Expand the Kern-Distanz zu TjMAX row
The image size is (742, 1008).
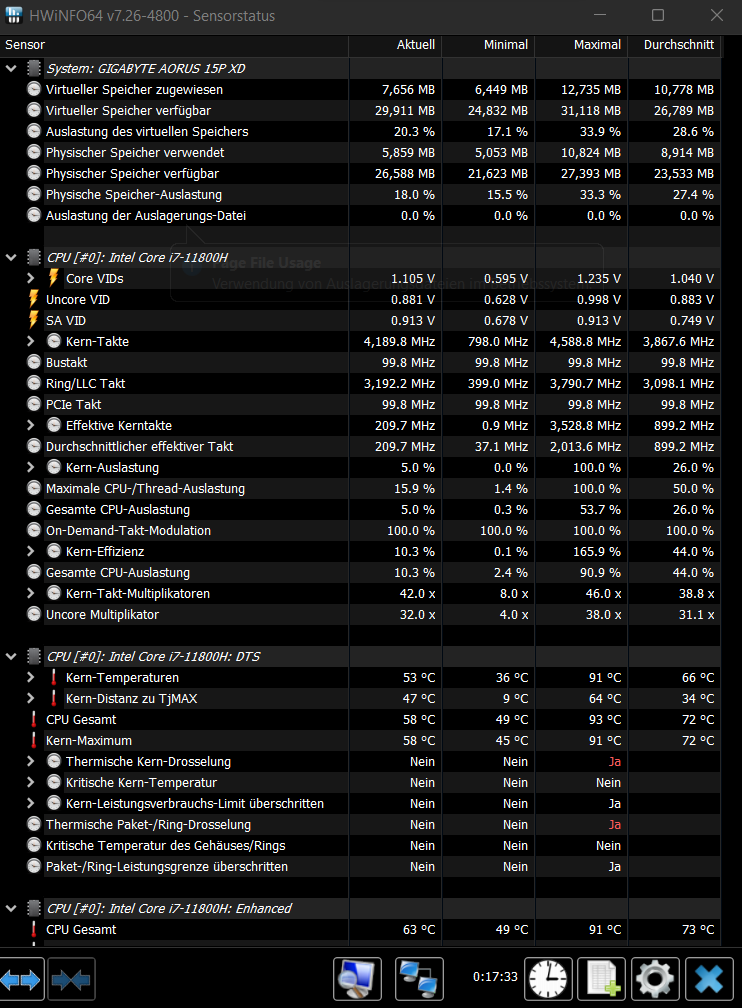[x=31, y=698]
